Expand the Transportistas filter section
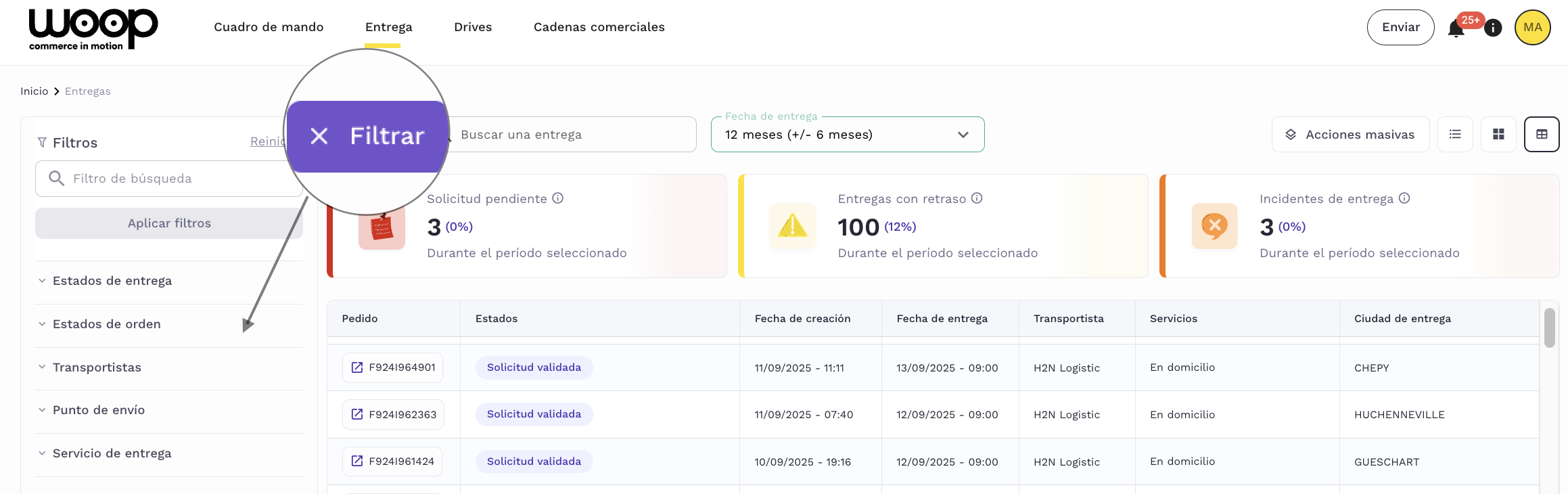The width and height of the screenshot is (1568, 494). pyautogui.click(x=97, y=367)
